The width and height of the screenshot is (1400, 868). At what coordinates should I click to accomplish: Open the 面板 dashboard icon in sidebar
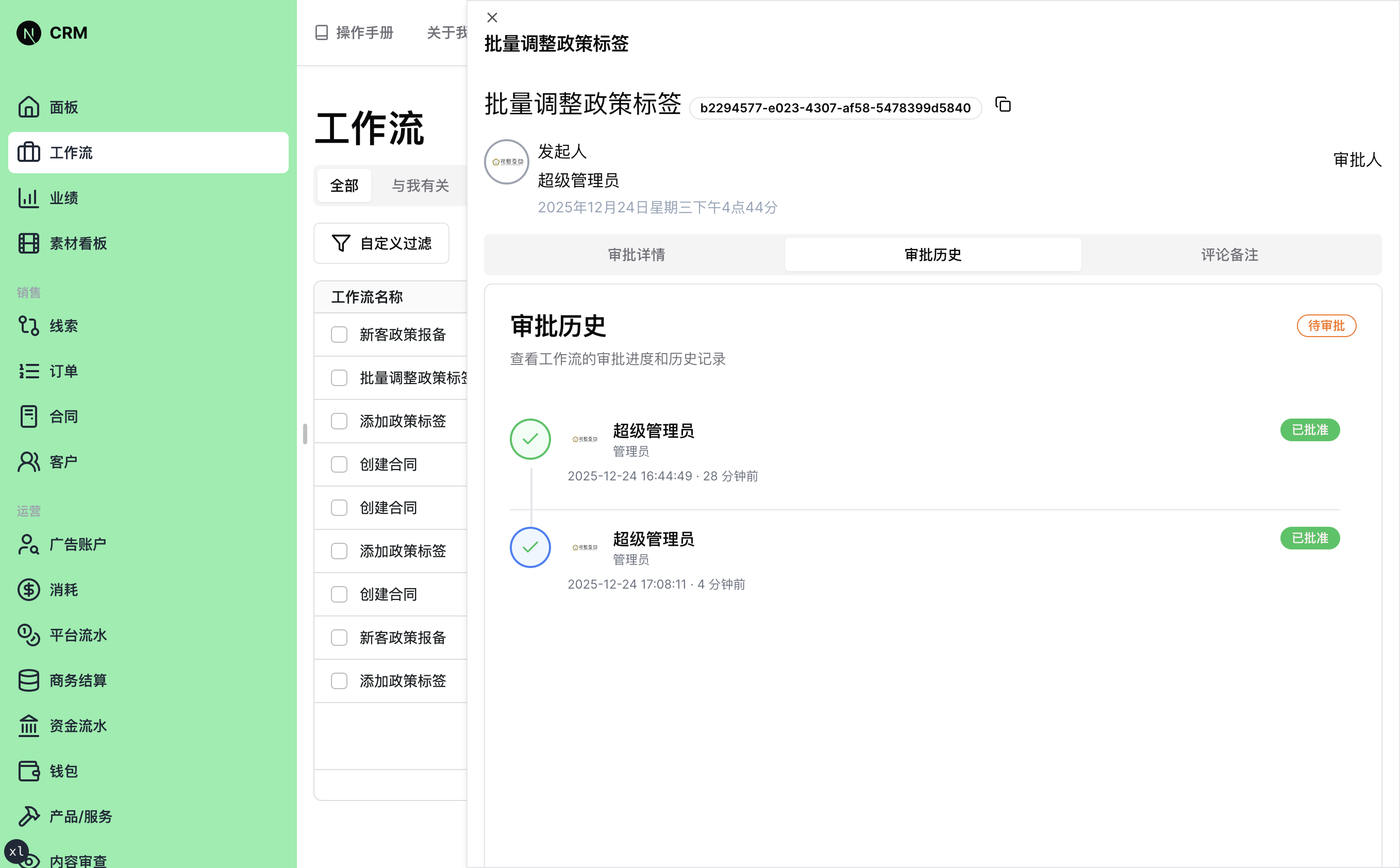pyautogui.click(x=29, y=107)
